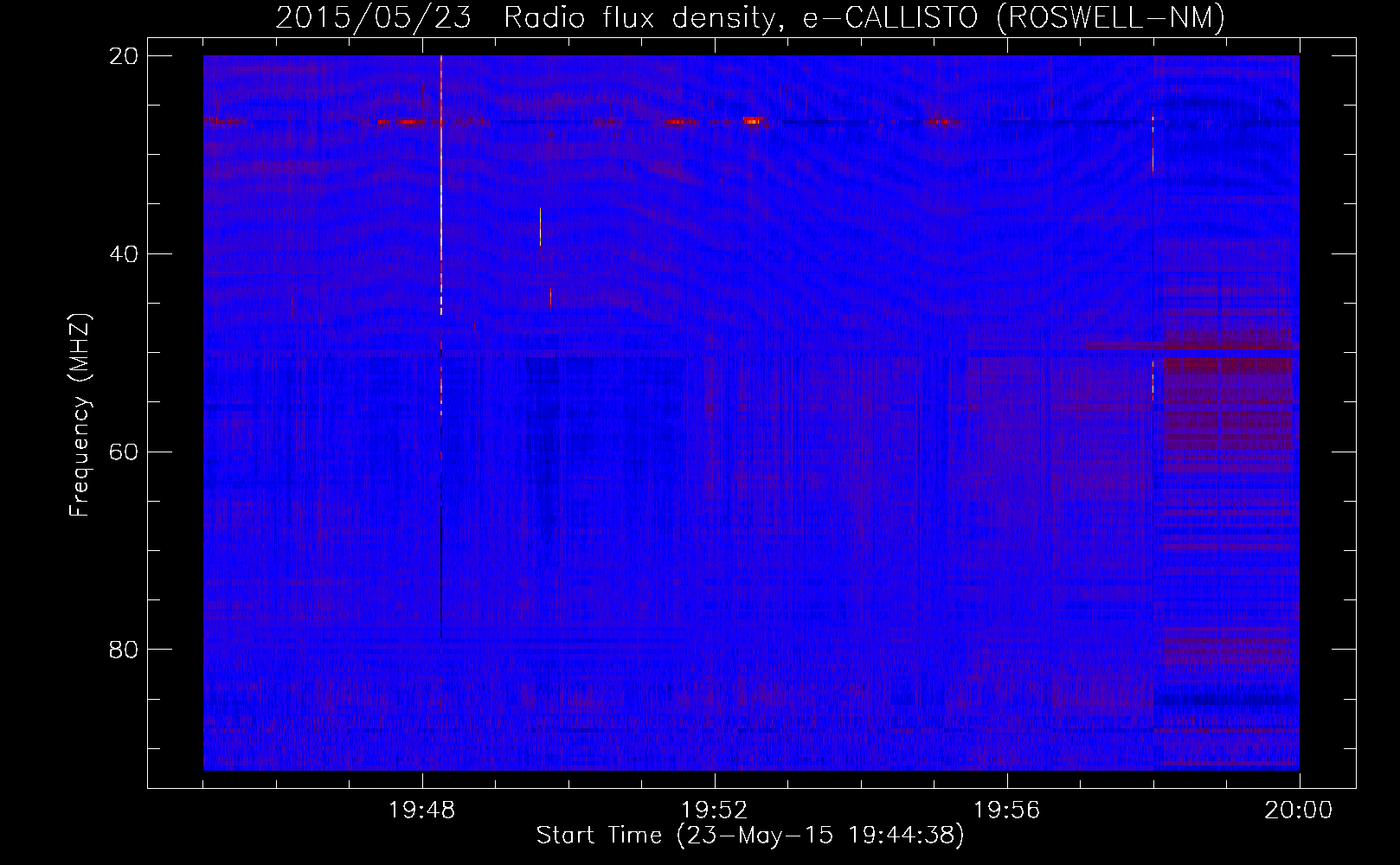Click the short yellow spike near 36 MHz

click(x=540, y=227)
